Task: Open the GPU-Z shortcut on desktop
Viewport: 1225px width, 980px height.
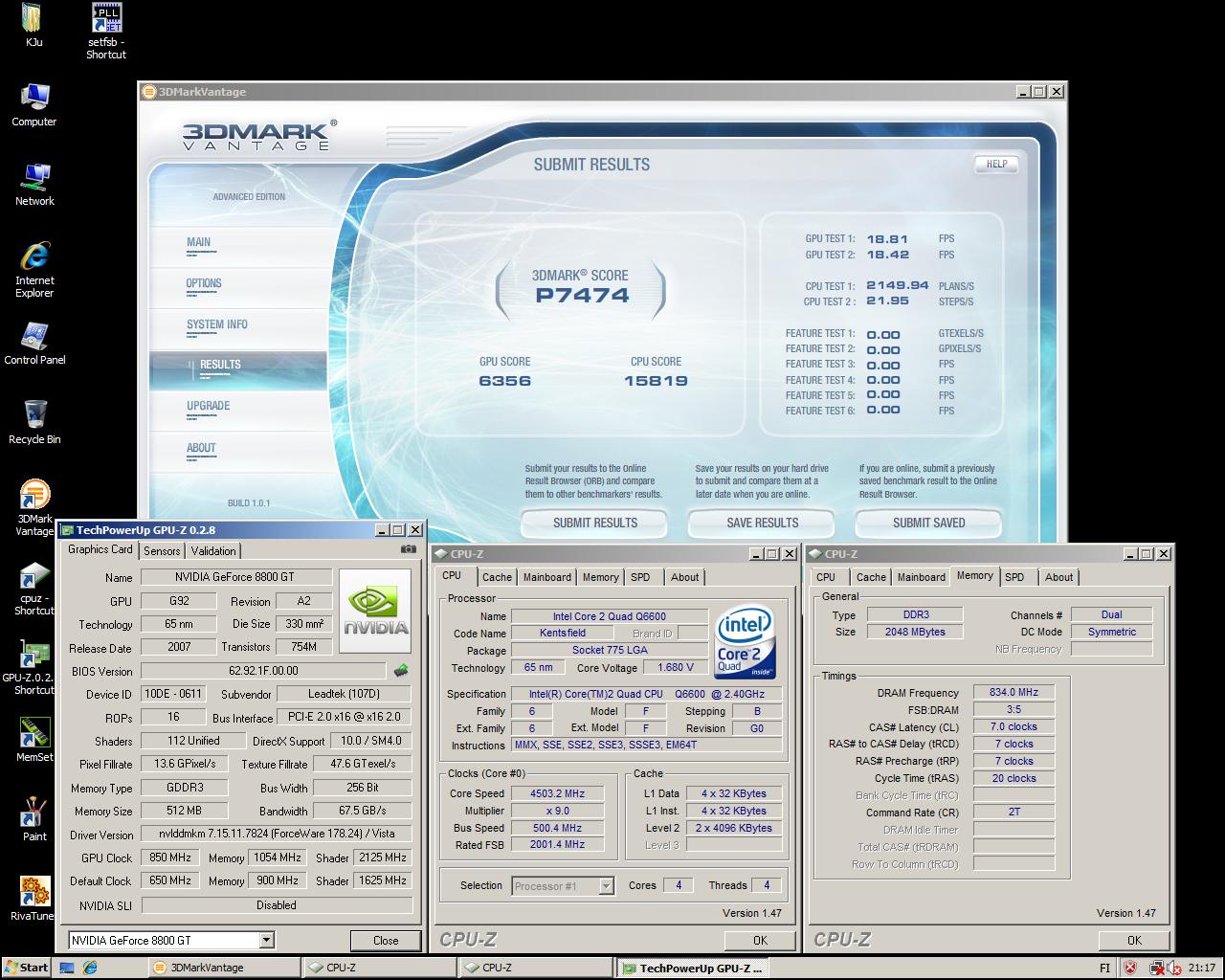Action: pos(34,667)
